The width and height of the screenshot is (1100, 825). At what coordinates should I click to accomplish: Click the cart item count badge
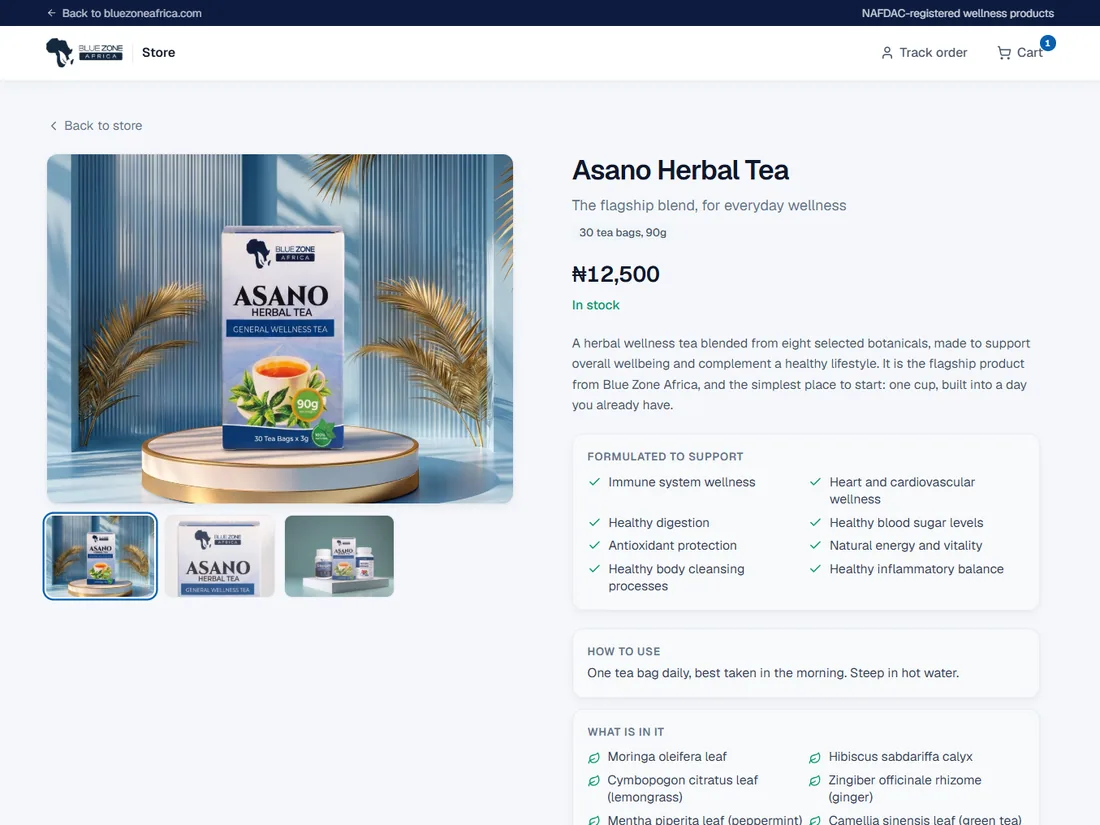[x=1047, y=43]
